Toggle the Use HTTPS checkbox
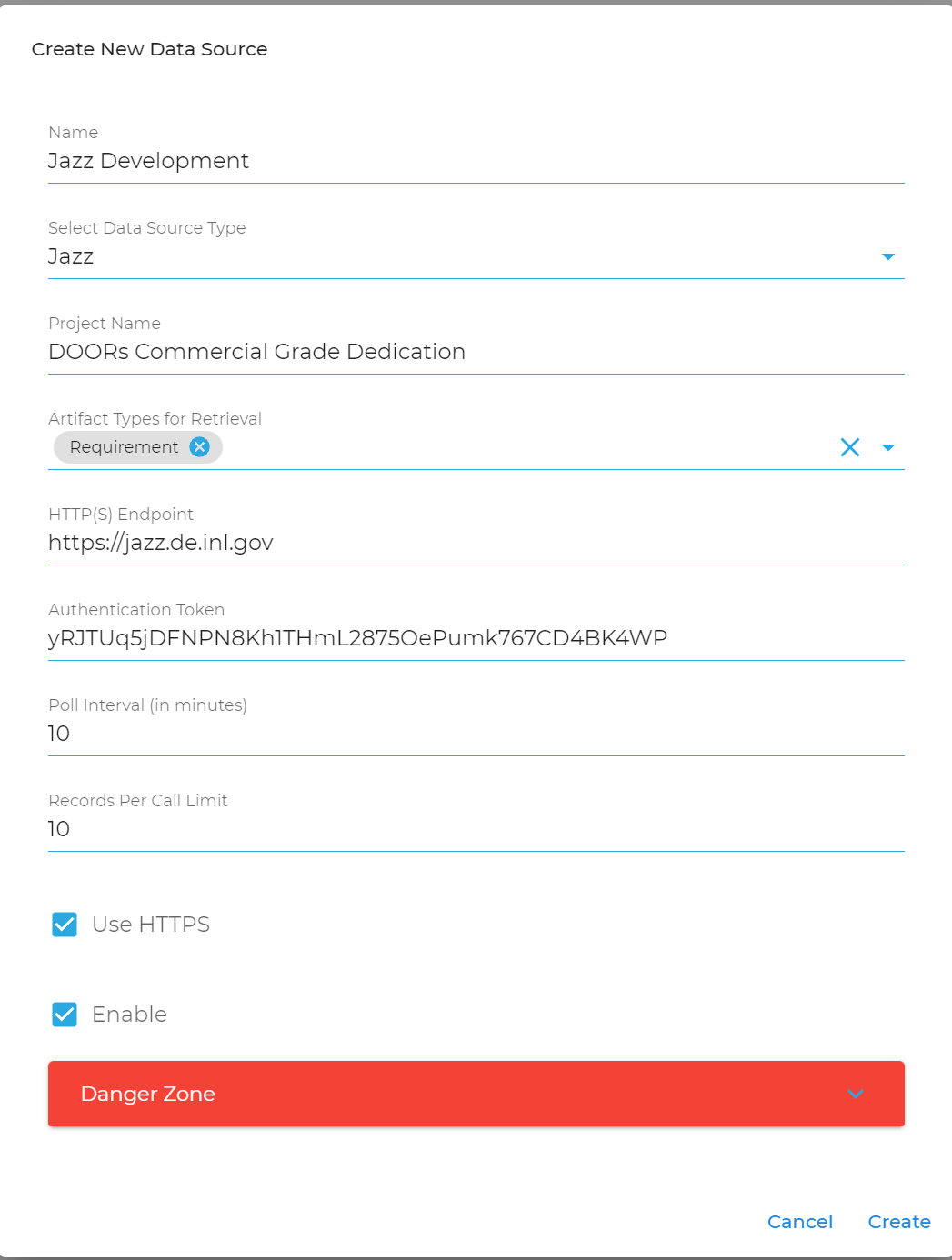Viewport: 952px width, 1260px height. click(65, 925)
